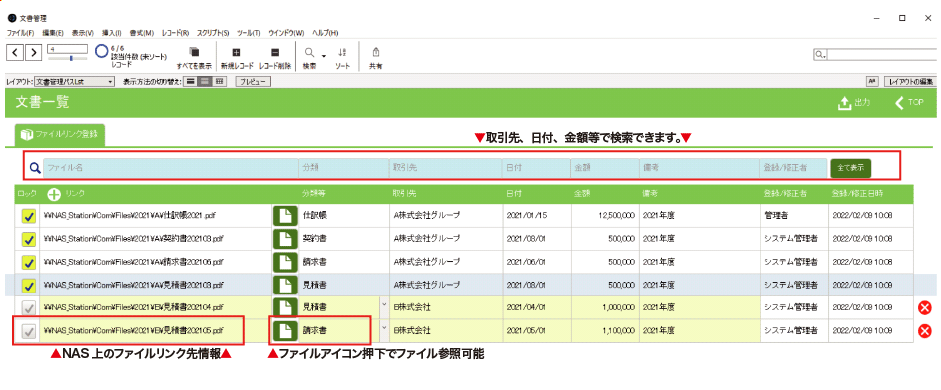Go to the next record arrow
This screenshot has height=390, width=941.
click(x=34, y=52)
